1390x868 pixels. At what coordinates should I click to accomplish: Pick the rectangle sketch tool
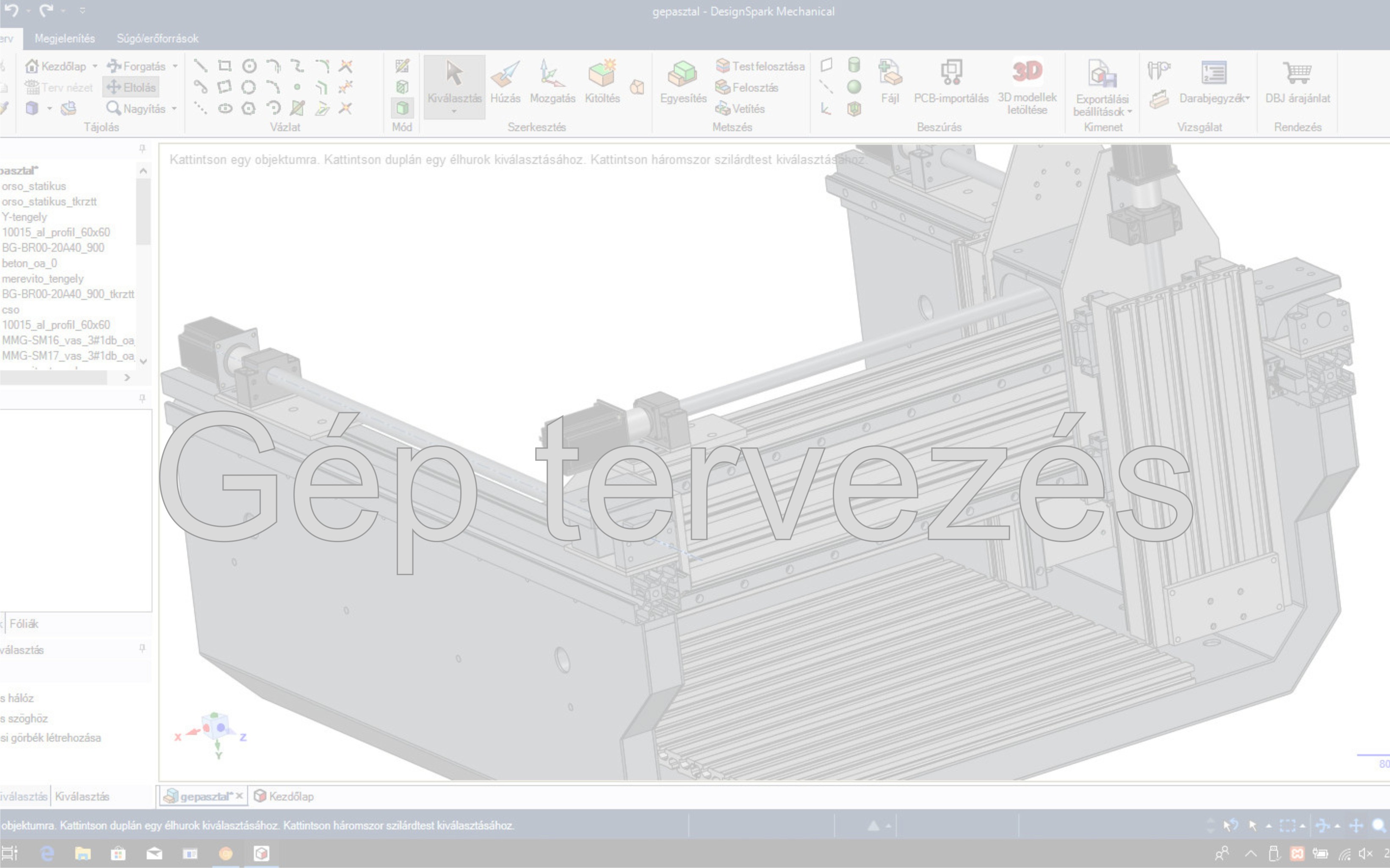click(x=224, y=66)
